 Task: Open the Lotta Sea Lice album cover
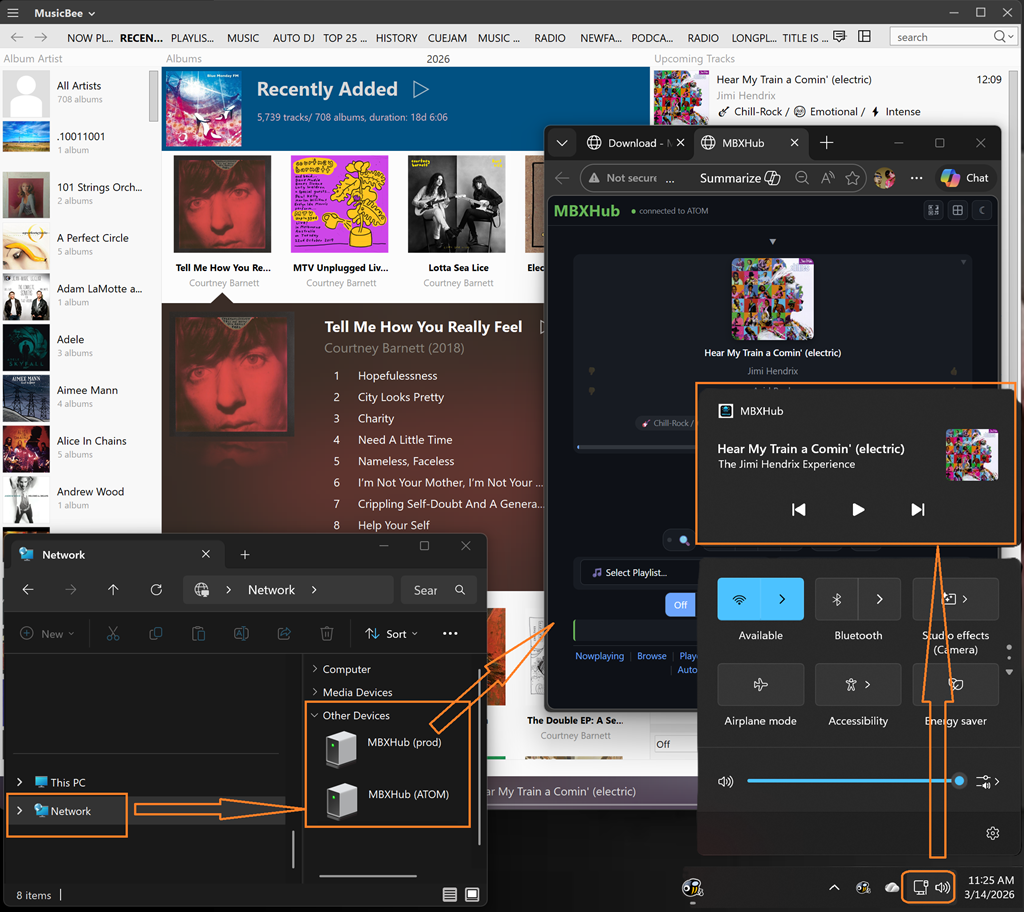tap(456, 204)
